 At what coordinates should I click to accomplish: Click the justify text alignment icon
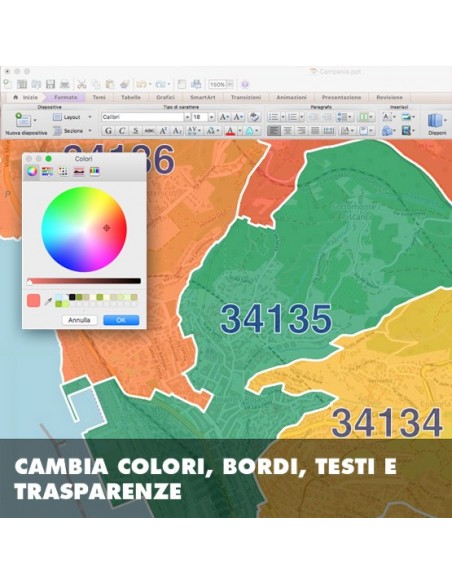(x=315, y=131)
